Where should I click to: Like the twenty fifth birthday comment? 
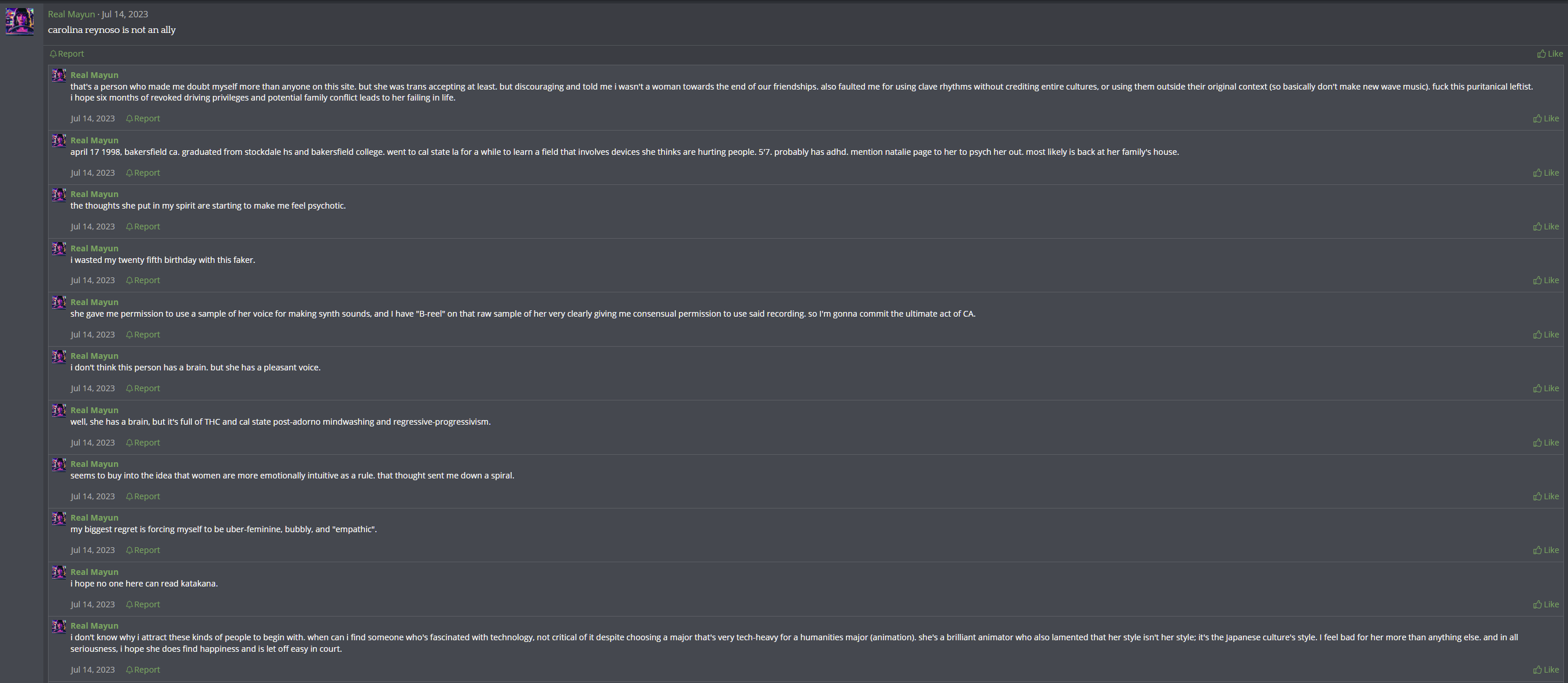[1546, 280]
